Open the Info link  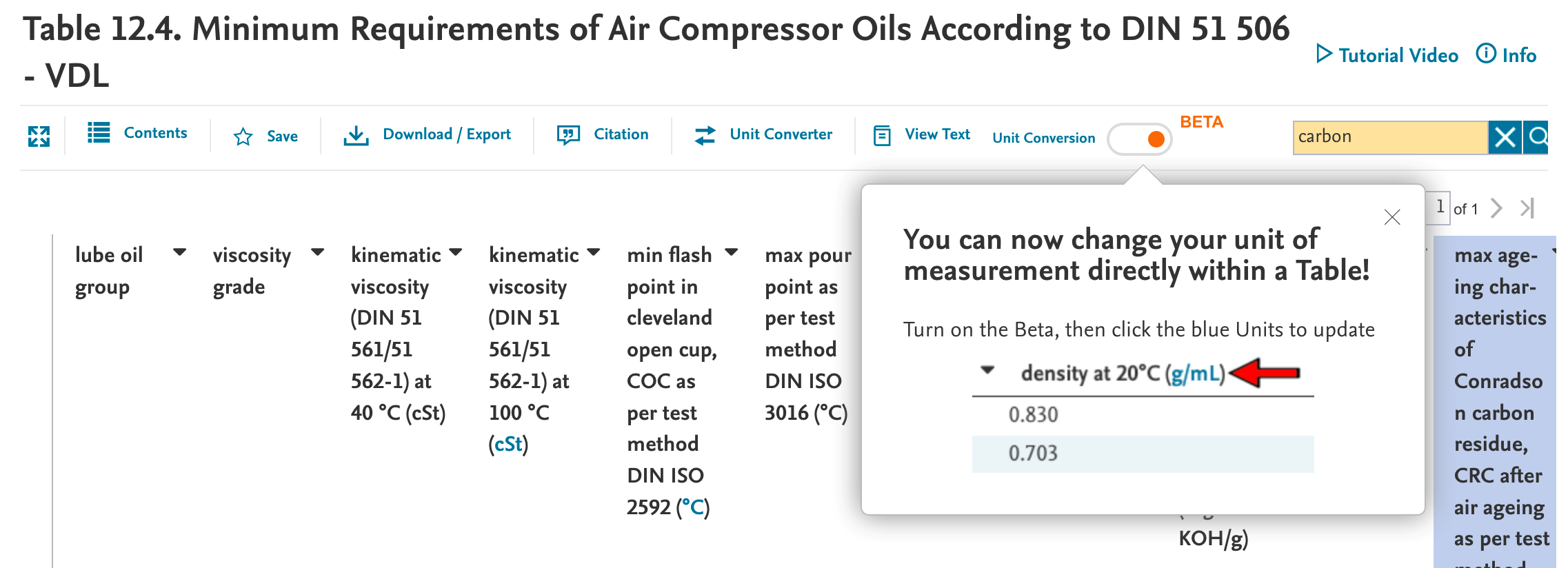point(1507,55)
